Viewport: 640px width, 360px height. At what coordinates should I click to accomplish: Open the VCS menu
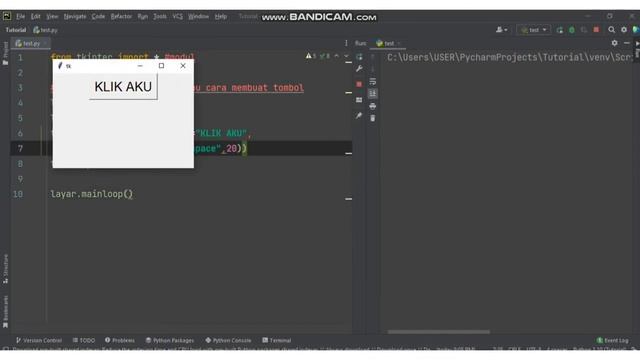click(x=178, y=17)
